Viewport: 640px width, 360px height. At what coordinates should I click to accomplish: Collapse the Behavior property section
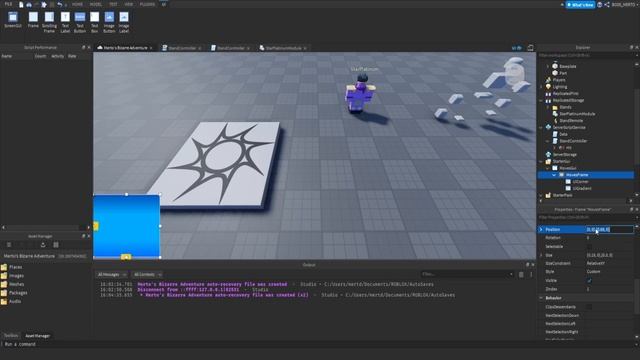pyautogui.click(x=541, y=298)
